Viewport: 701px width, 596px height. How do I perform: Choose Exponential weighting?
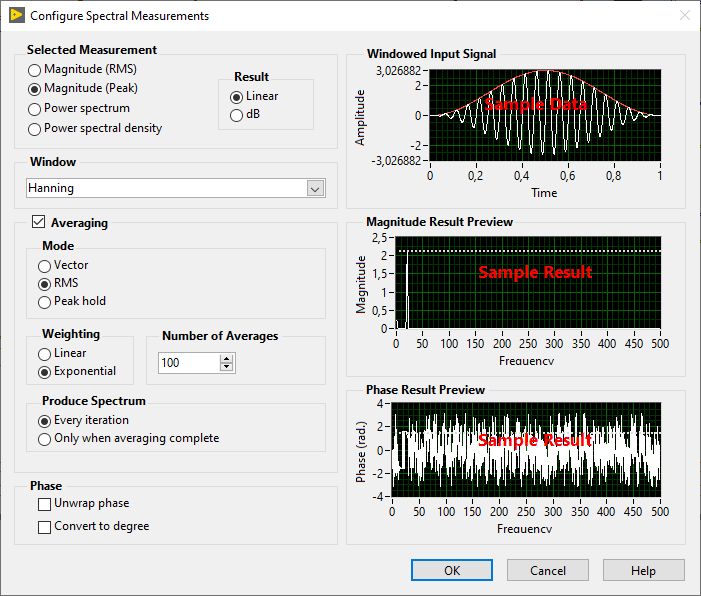coord(77,372)
